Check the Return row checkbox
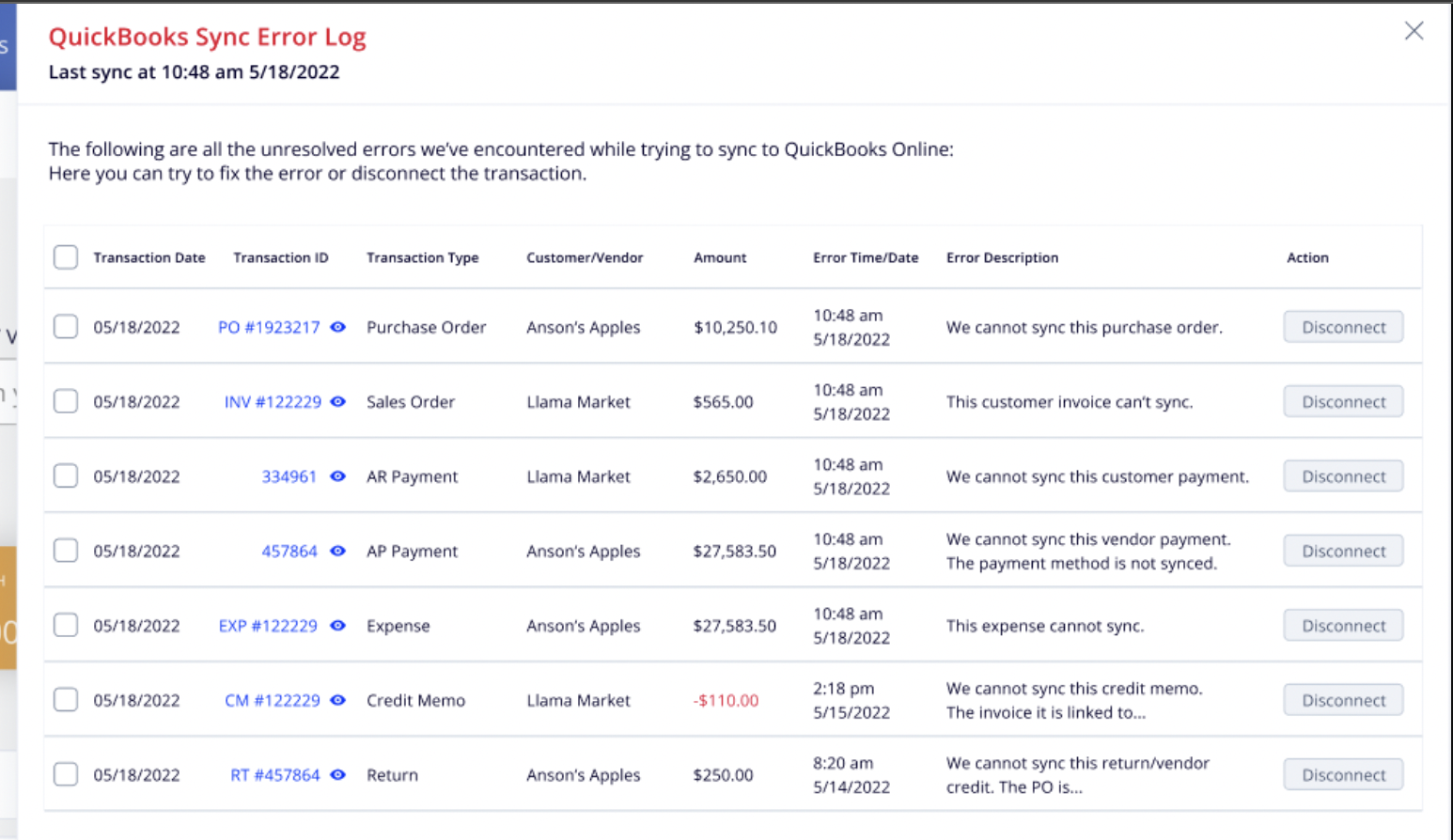Viewport: 1453px width, 840px height. point(66,775)
